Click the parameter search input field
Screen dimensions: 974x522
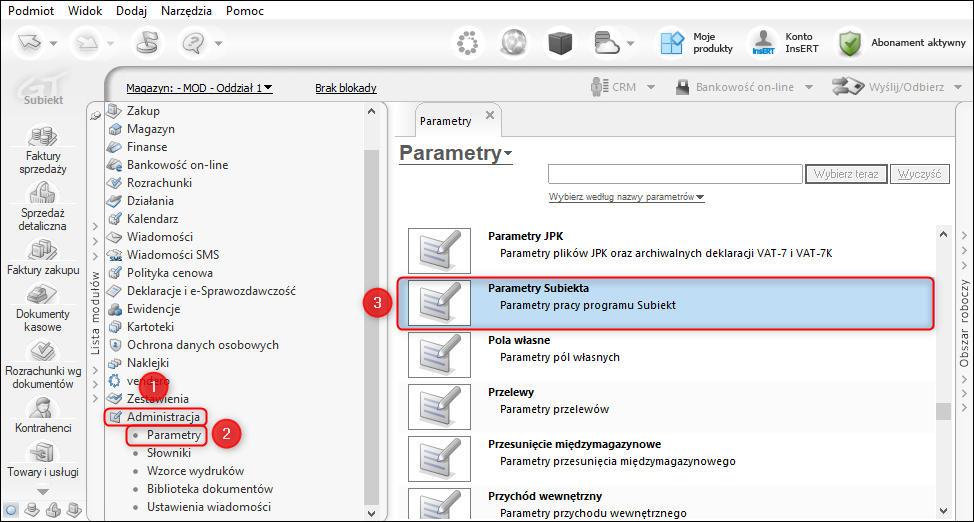675,174
